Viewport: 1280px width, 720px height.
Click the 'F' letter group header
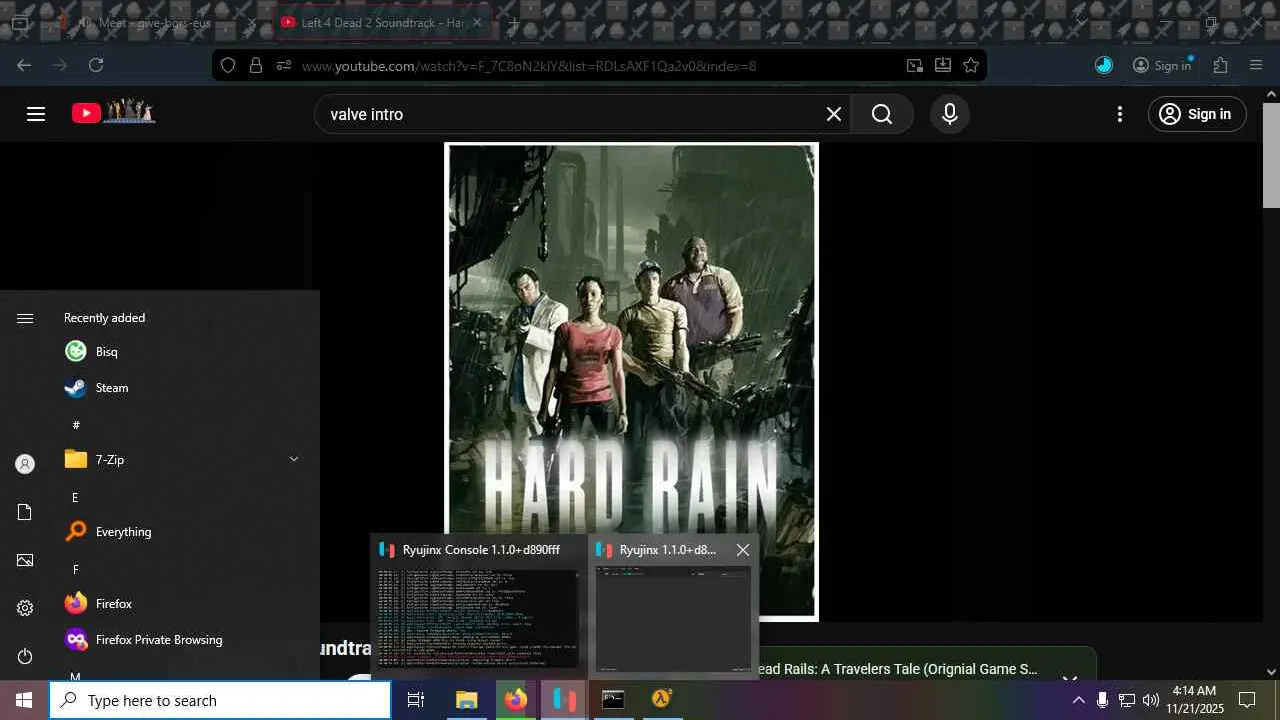[x=75, y=569]
